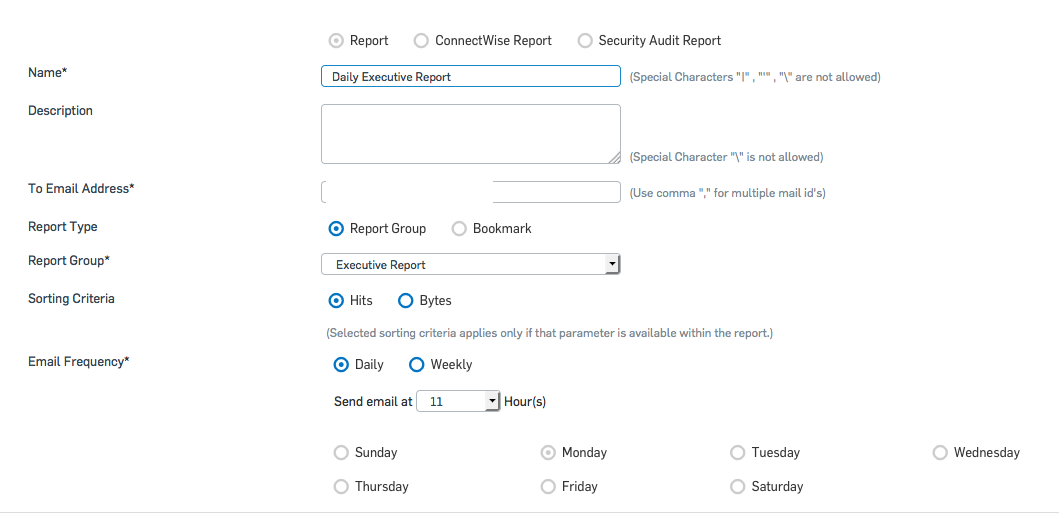Open the Send email at hour dropdown

click(x=458, y=401)
